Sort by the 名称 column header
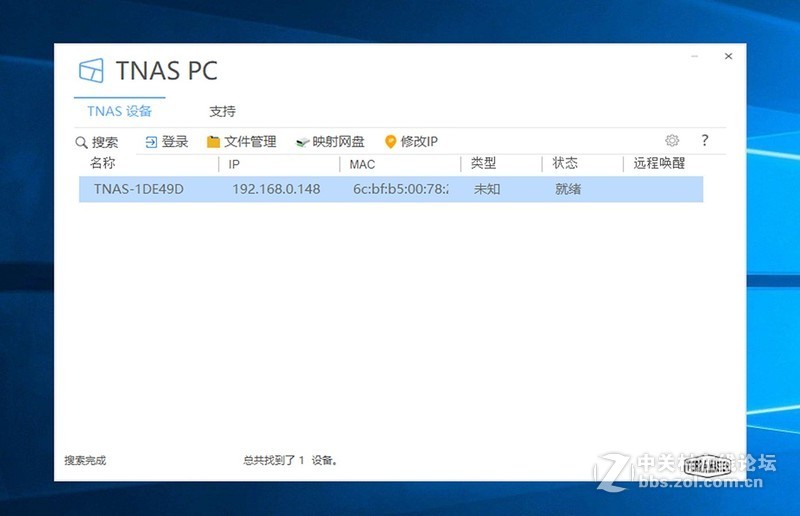800x516 pixels. tap(103, 163)
